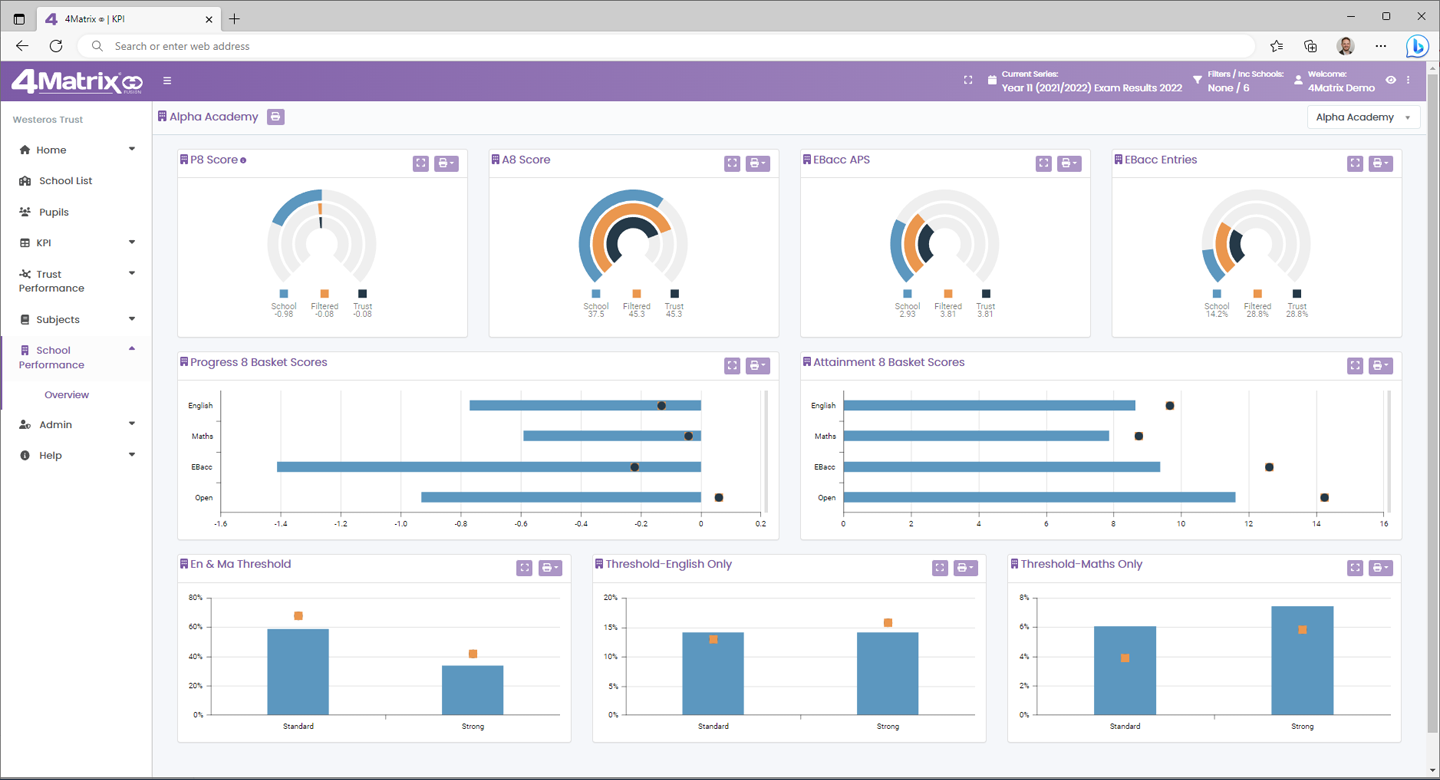The width and height of the screenshot is (1440, 780).
Task: Toggle the Trust series in the EBacc APS legend
Action: coord(985,294)
